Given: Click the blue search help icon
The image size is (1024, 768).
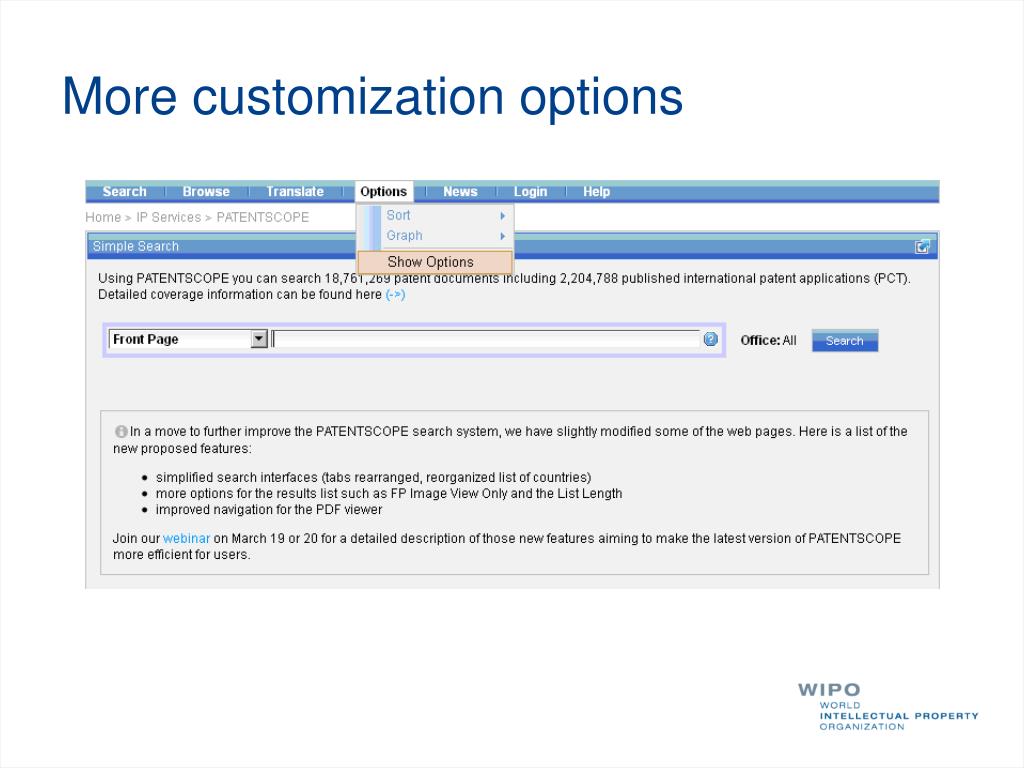Looking at the screenshot, I should 711,339.
